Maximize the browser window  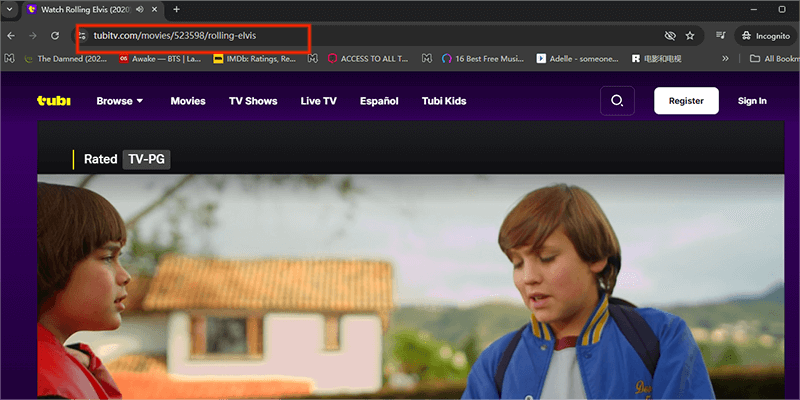click(x=782, y=9)
